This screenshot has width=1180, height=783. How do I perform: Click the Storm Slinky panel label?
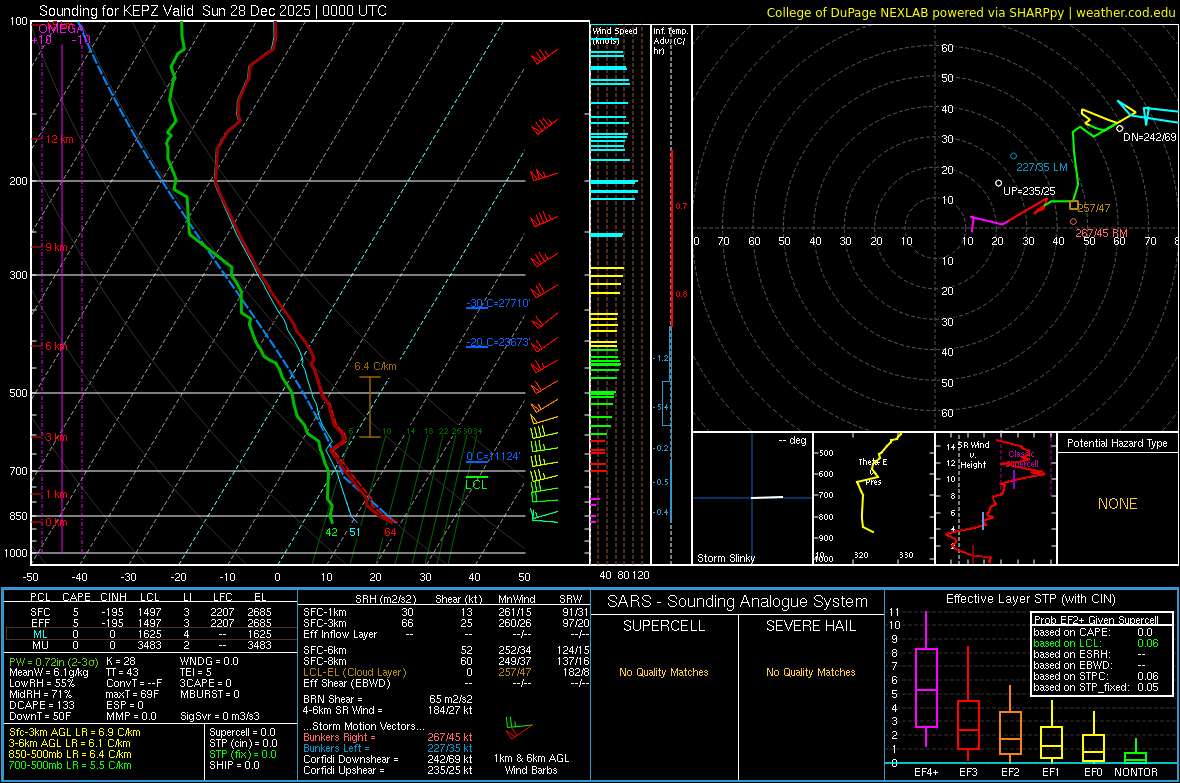click(725, 558)
